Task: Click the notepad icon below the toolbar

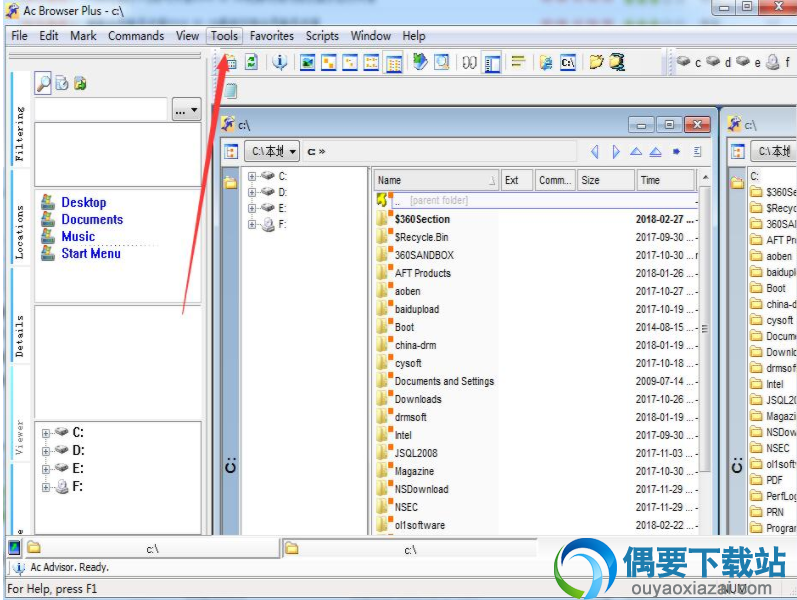Action: pos(230,91)
